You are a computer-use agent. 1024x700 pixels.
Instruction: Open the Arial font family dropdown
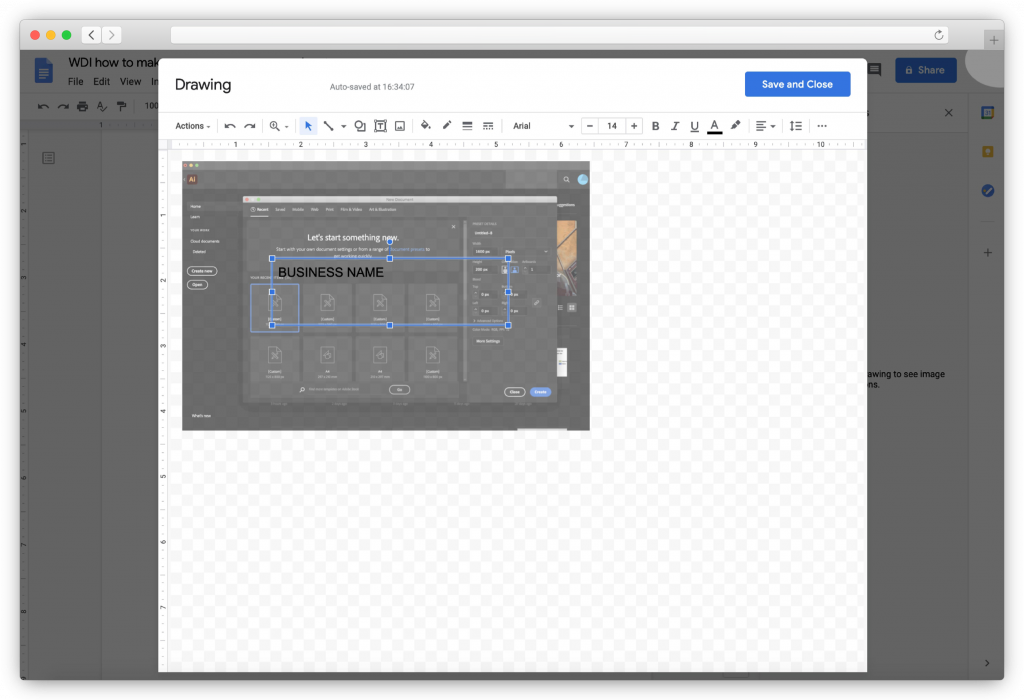540,125
